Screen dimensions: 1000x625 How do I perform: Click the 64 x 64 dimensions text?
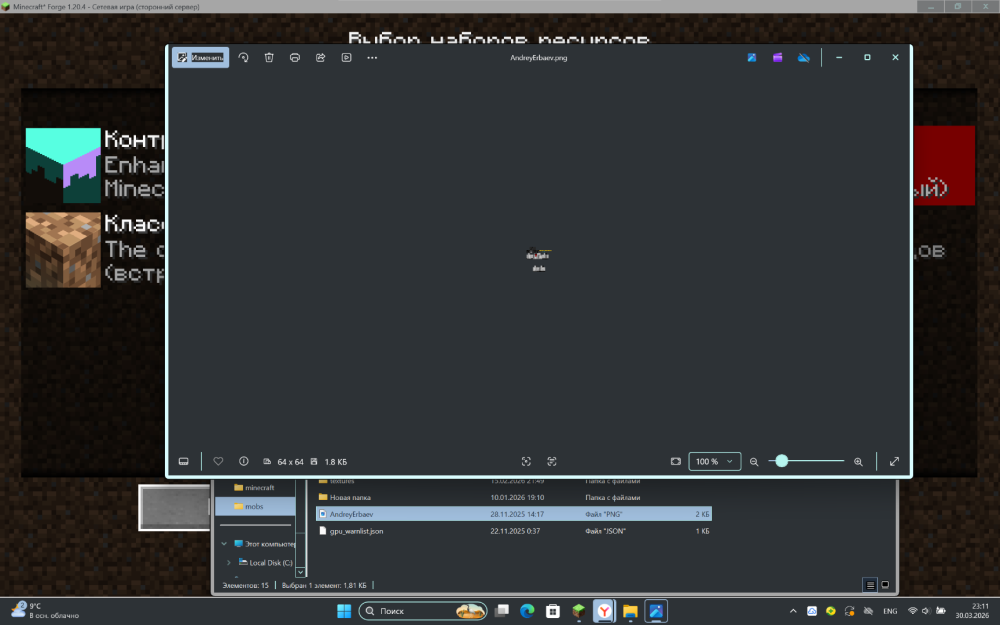pos(290,462)
